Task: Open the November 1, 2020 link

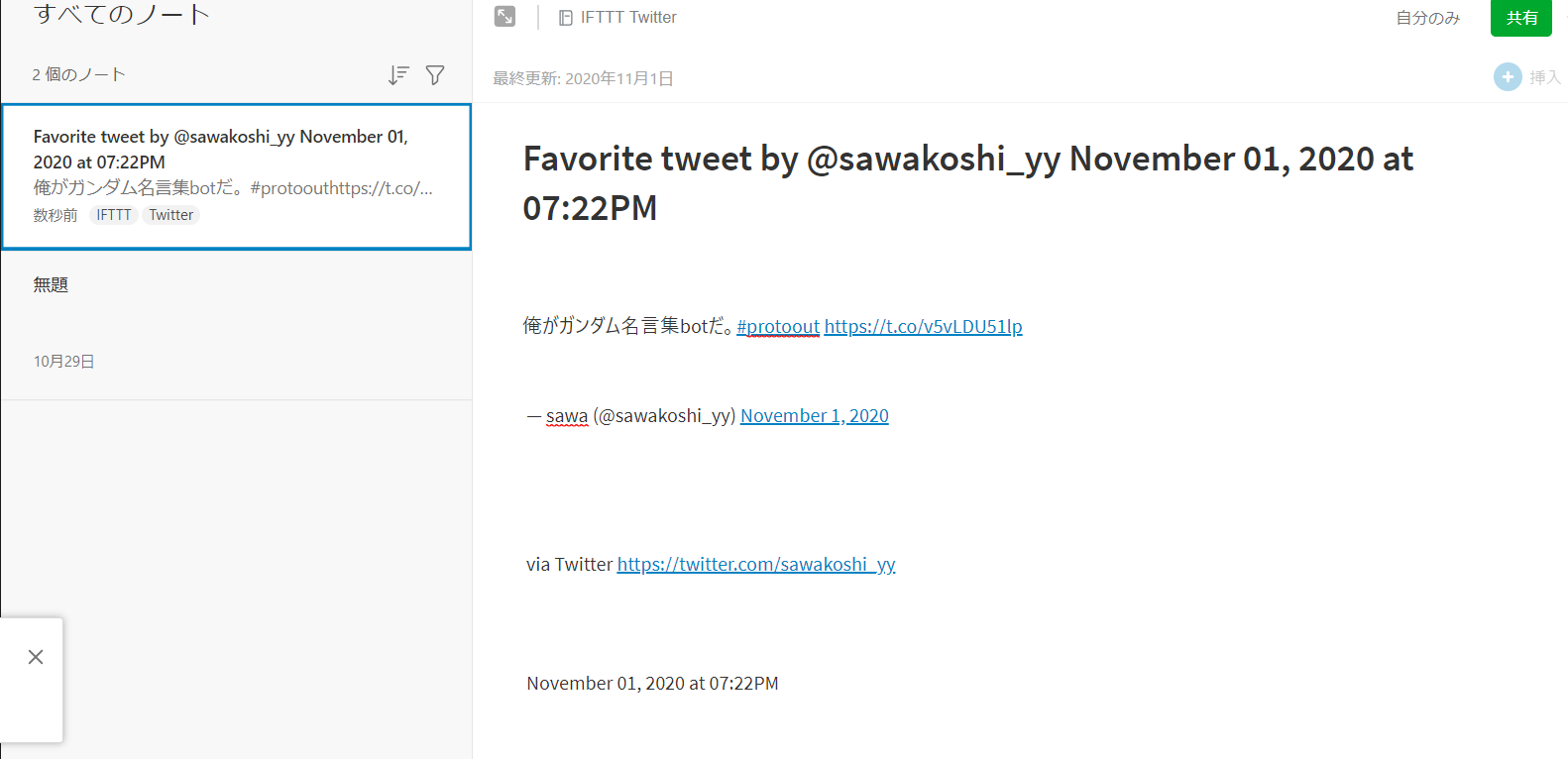Action: pos(815,416)
